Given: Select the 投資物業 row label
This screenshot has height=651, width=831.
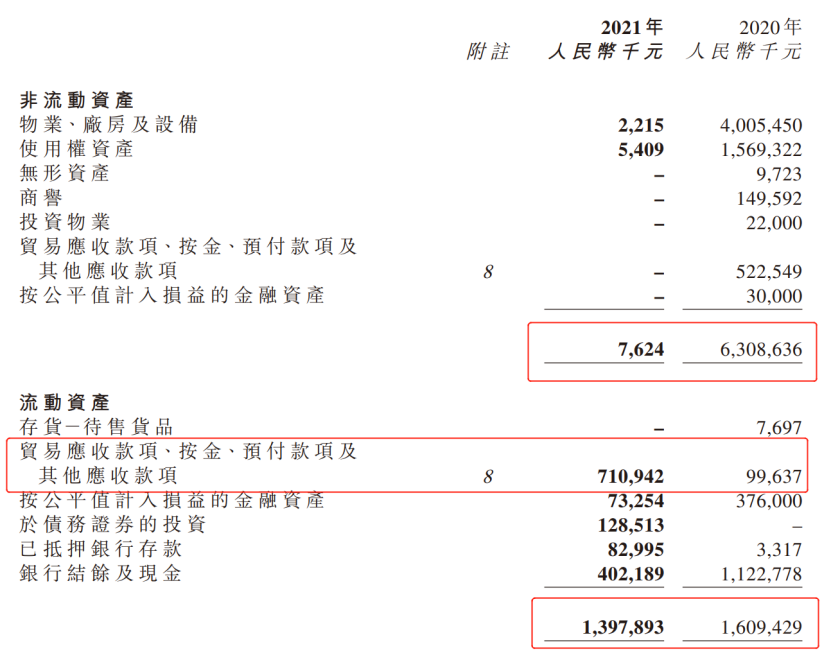Looking at the screenshot, I should click(x=65, y=222).
